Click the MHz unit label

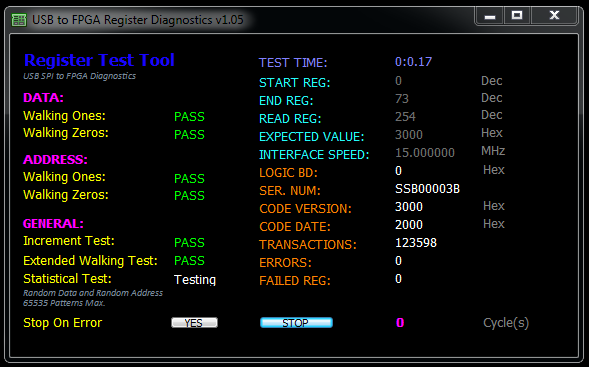493,151
